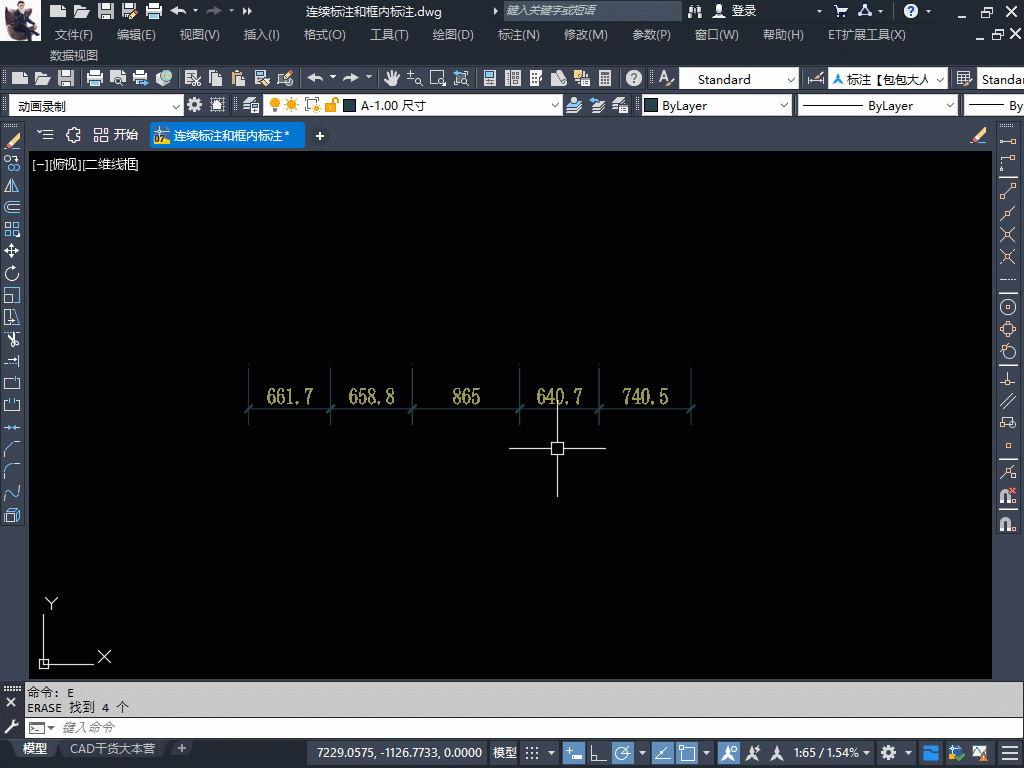1024x768 pixels.
Task: Open the 文件(F) menu
Action: point(73,35)
